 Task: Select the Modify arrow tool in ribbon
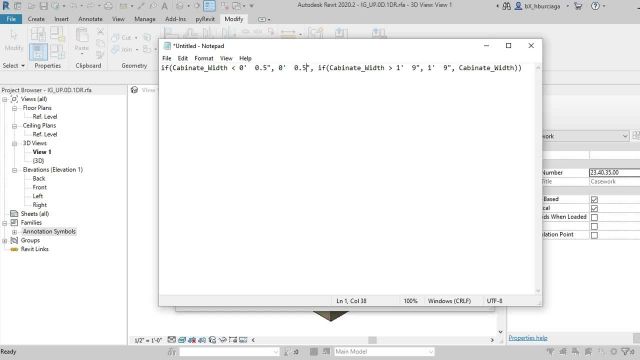(13, 40)
